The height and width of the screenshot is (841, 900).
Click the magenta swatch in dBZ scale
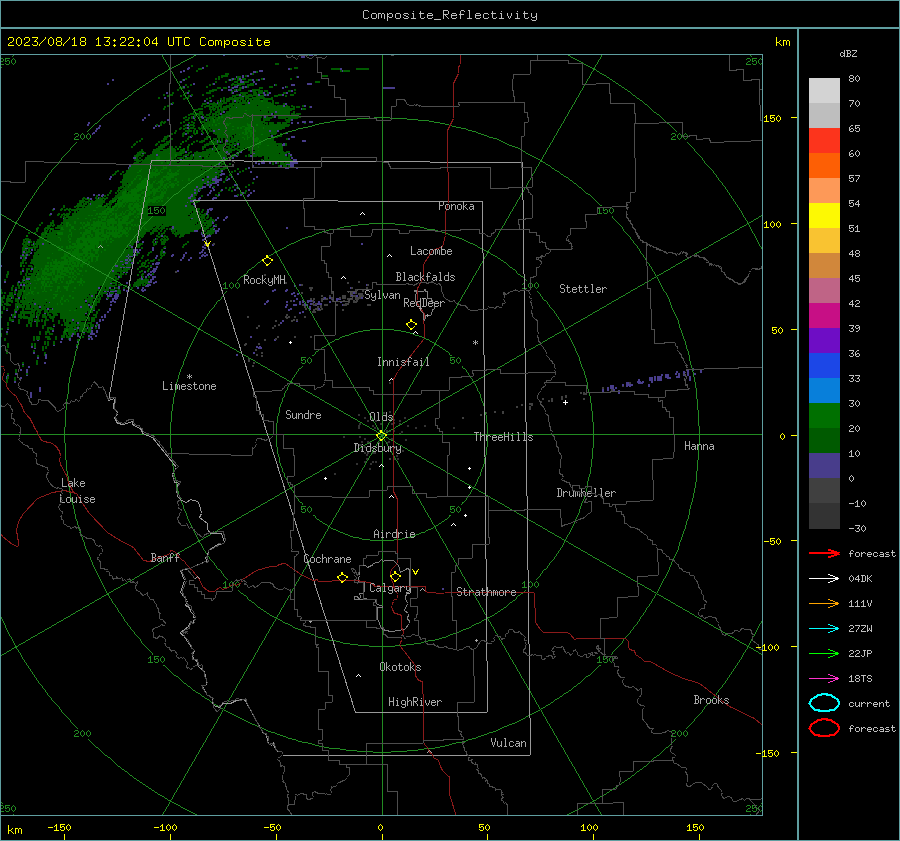824,315
